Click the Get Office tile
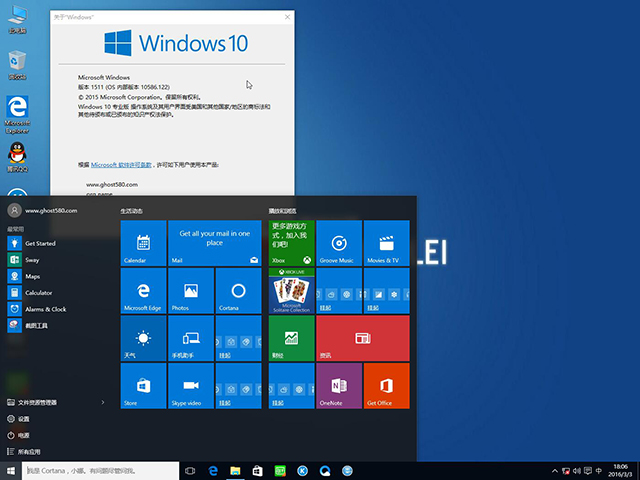Viewport: 640px width, 480px height. tap(386, 386)
